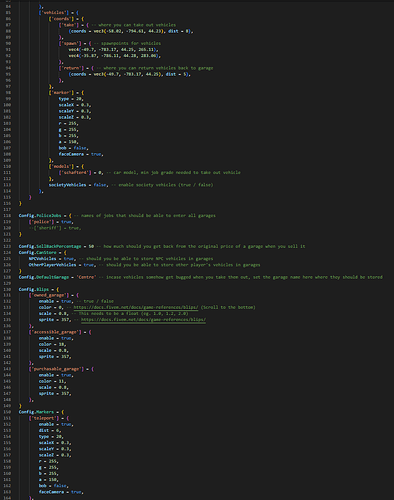Image resolution: width=394 pixels, height=500 pixels.
Task: Click line number 123 in the gutter
Action: click(7, 246)
